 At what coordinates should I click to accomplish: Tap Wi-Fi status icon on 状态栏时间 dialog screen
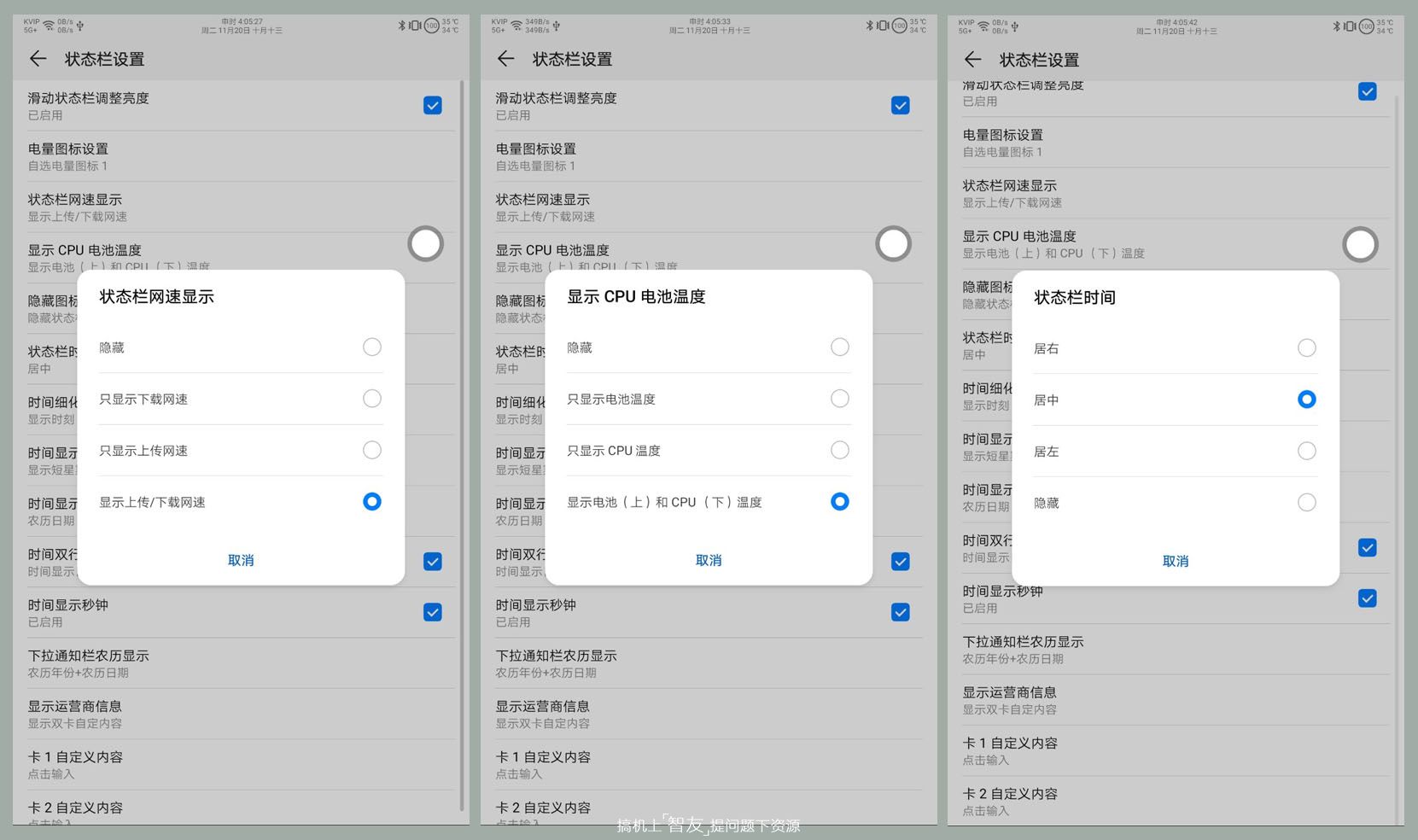tap(983, 26)
